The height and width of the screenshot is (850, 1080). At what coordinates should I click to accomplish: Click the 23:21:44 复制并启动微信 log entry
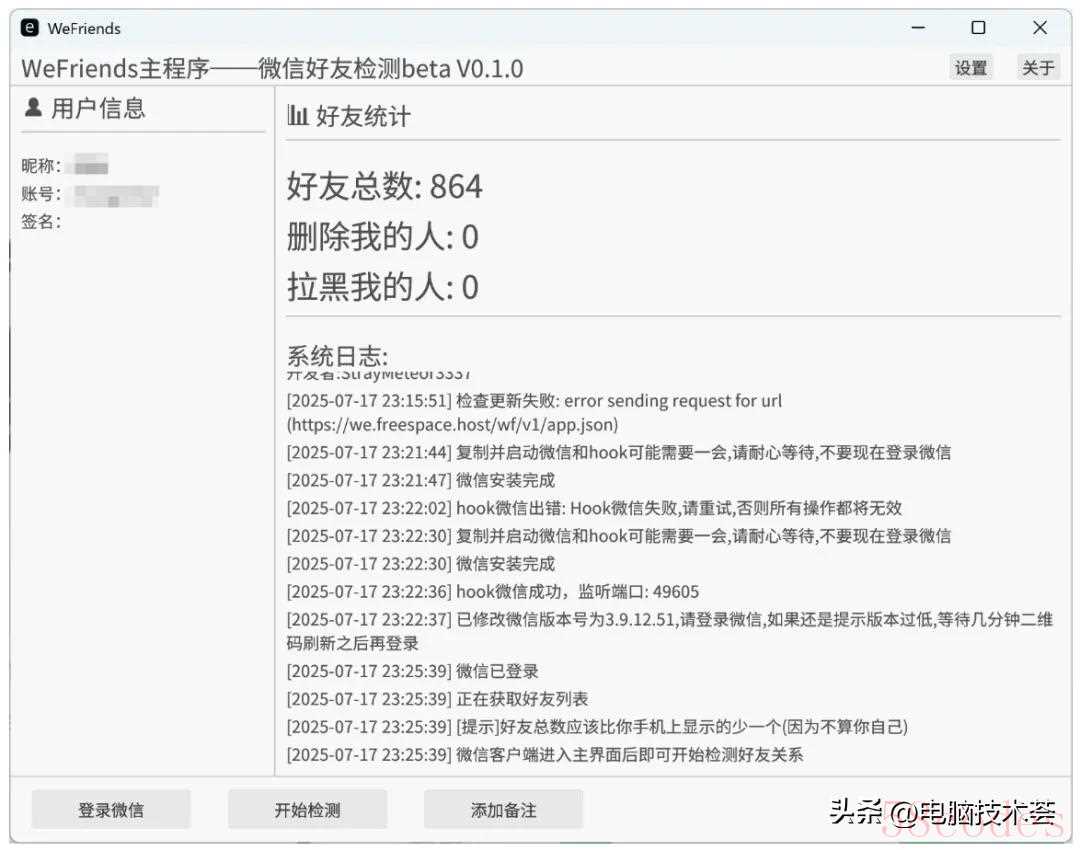pyautogui.click(x=619, y=452)
